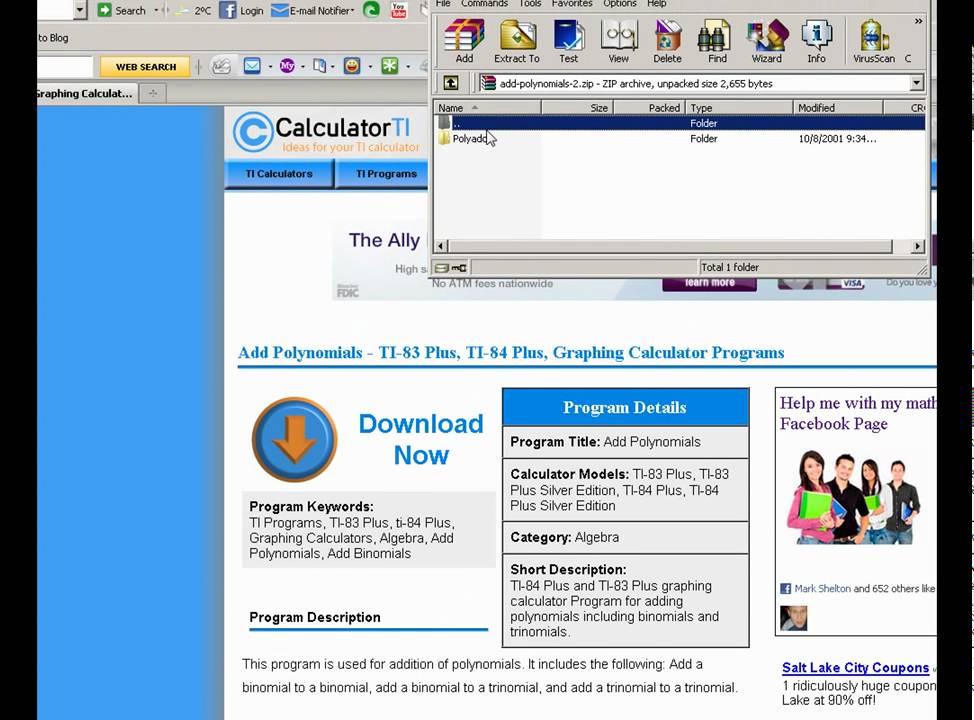Open the address combo box dropdown arrow

point(80,9)
